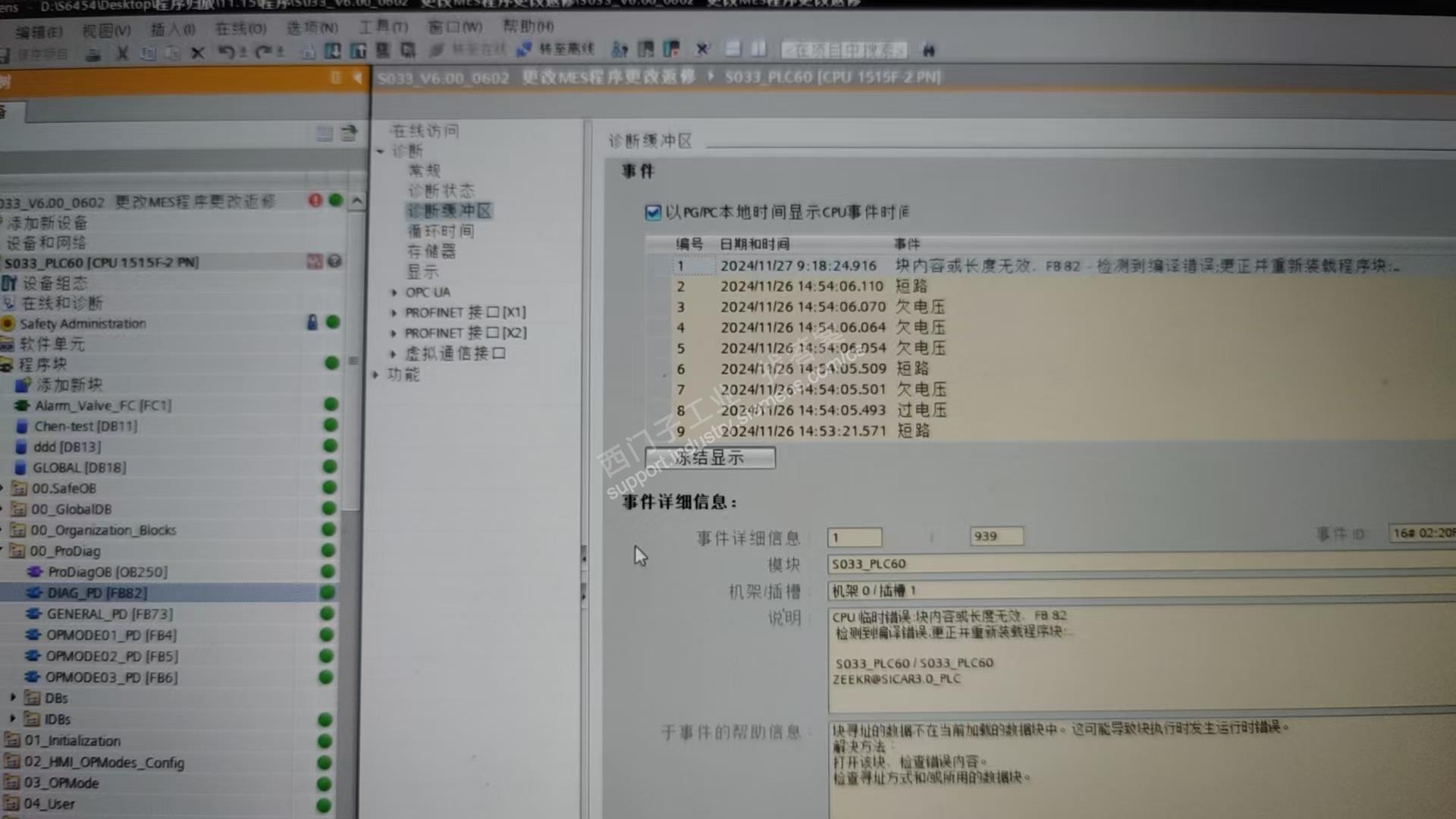Click the download to device icon
Screen dimensions: 1456x819
coord(332,51)
